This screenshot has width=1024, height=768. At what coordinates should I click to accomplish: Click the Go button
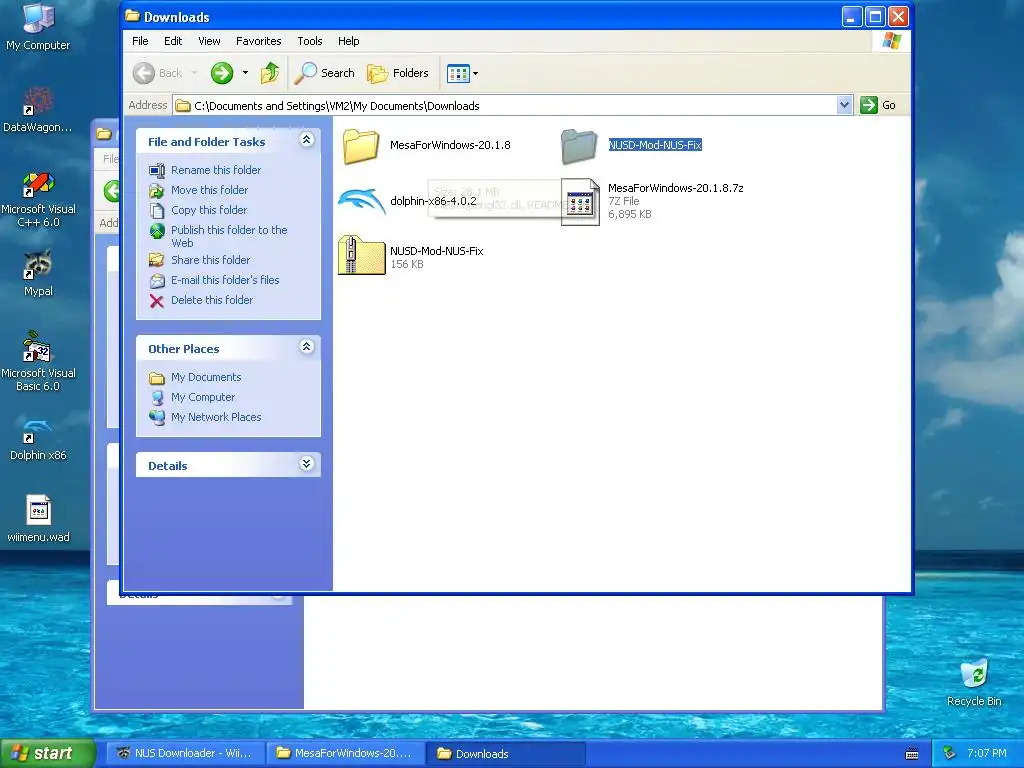tap(878, 105)
